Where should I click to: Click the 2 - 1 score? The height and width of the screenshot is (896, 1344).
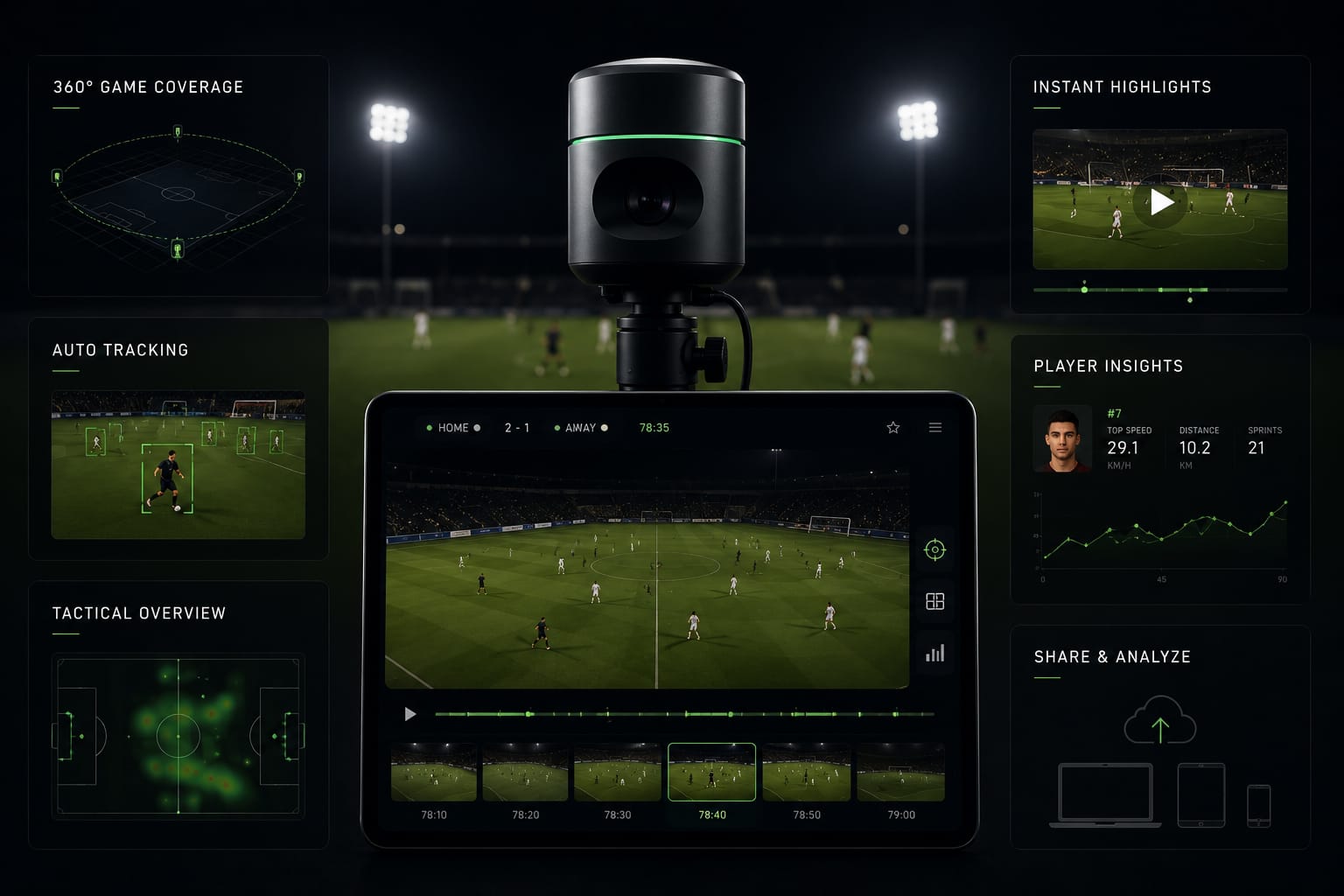[517, 428]
